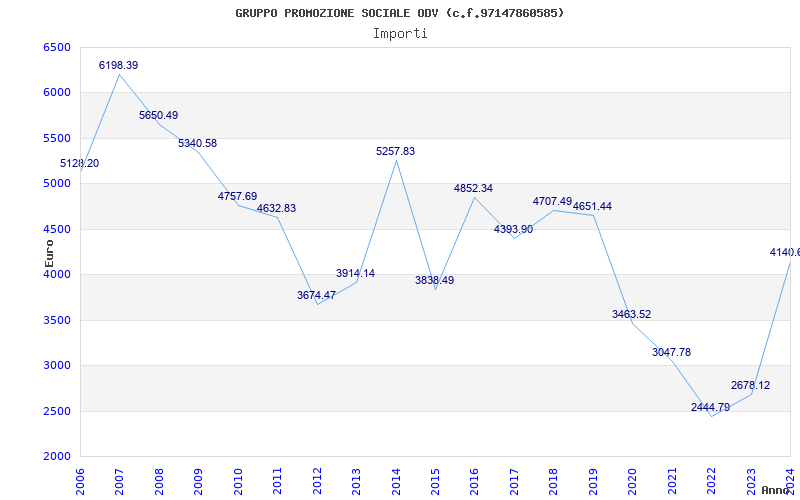Click the 3000 y-axis tick label
Screen dimensions: 800x500
[57, 366]
